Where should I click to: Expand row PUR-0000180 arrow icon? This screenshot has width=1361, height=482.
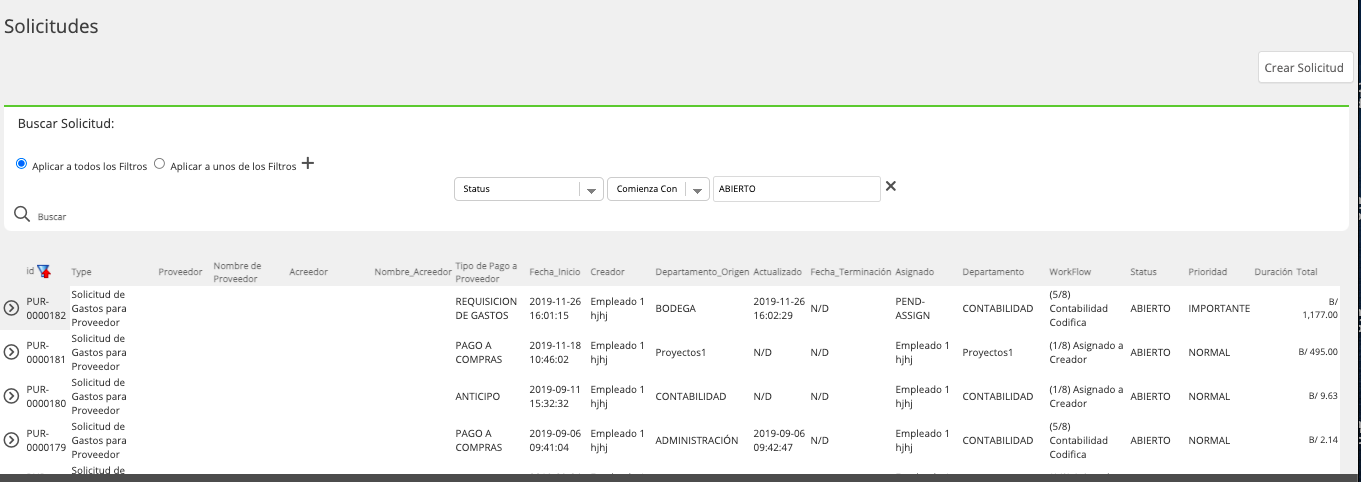click(12, 396)
